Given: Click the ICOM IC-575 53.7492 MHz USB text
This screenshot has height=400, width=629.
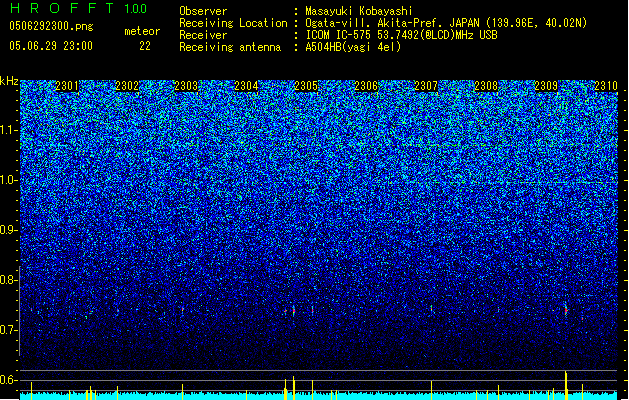Looking at the screenshot, I should click(401, 35).
